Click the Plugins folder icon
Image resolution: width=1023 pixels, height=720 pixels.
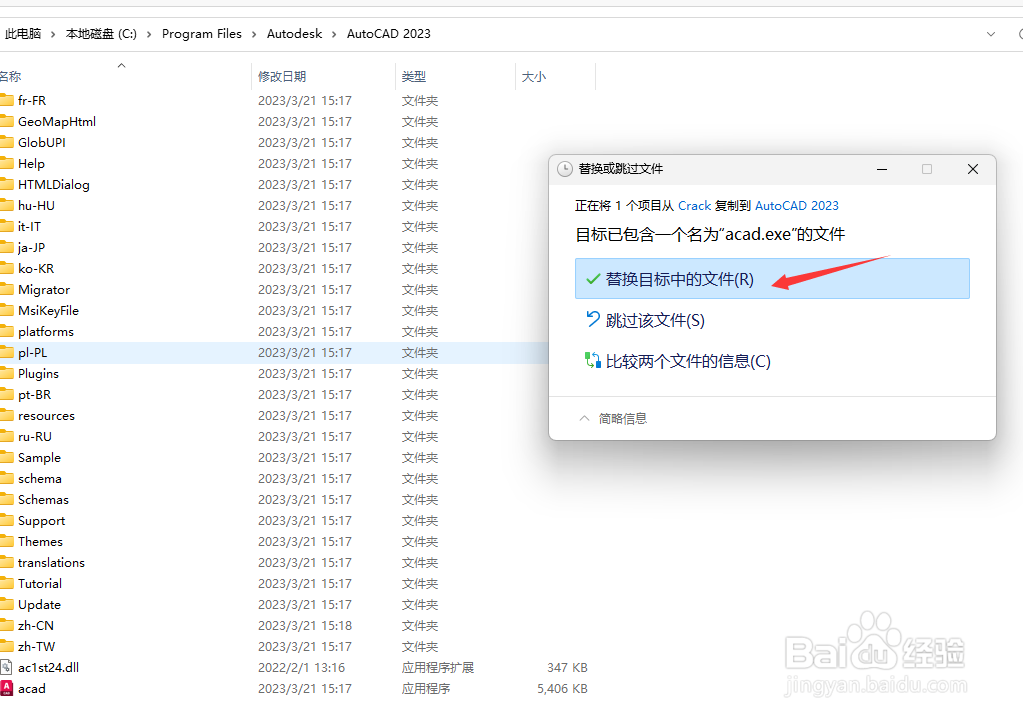coord(7,374)
